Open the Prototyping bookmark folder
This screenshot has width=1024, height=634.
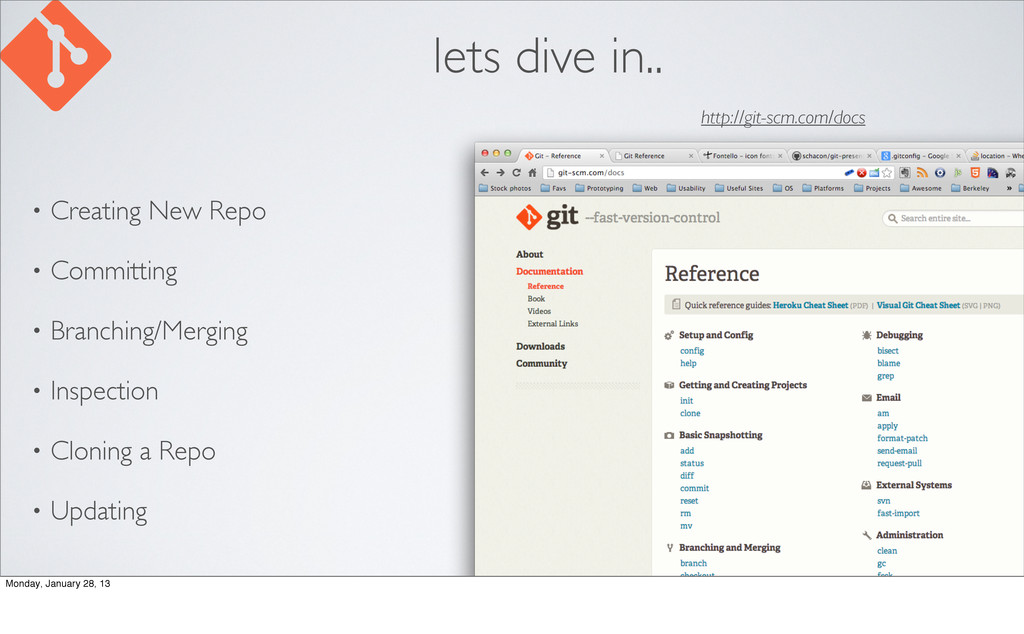(x=599, y=188)
